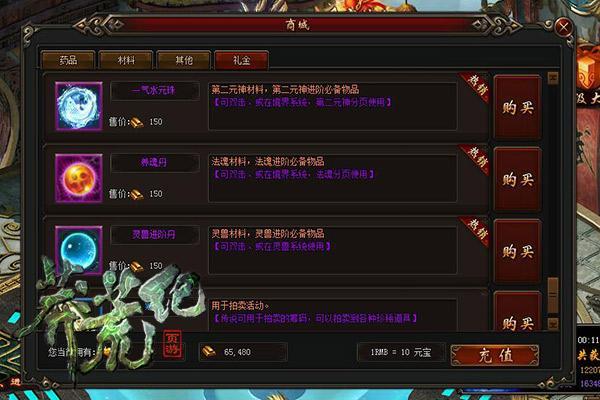Click the scrollbar down arrow
The image size is (600, 400).
(553, 323)
